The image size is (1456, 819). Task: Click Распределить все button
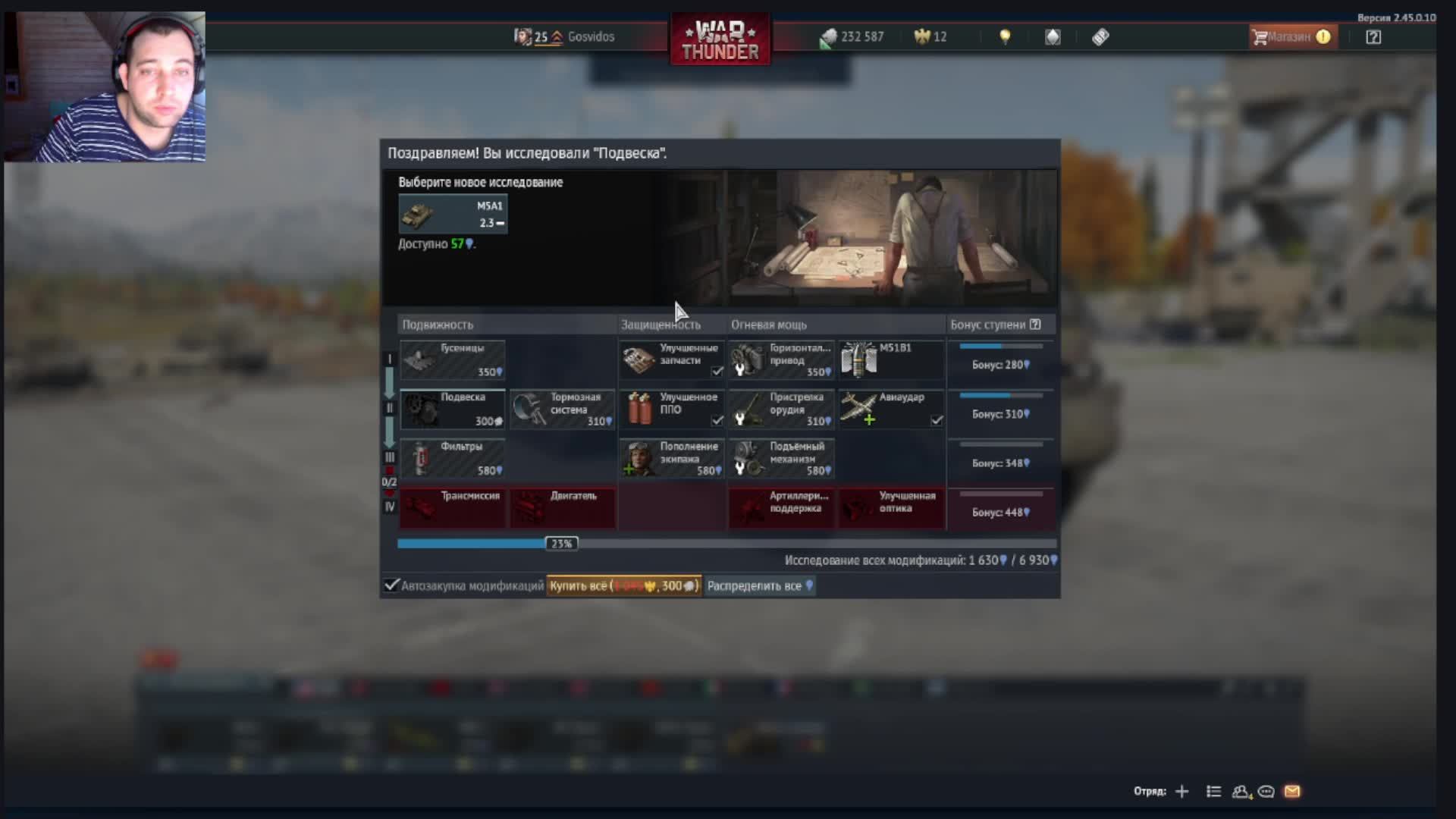(x=760, y=585)
